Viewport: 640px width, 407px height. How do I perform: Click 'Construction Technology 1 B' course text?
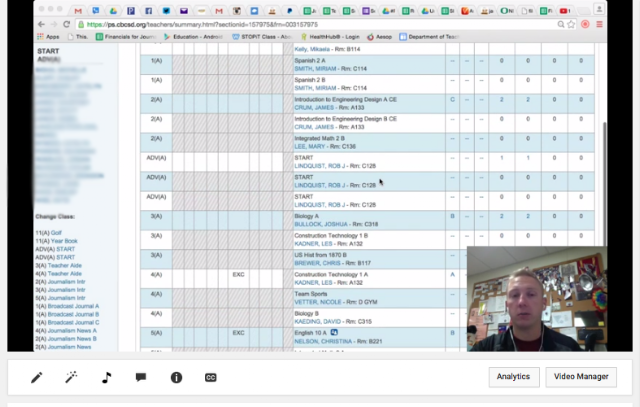(x=331, y=236)
